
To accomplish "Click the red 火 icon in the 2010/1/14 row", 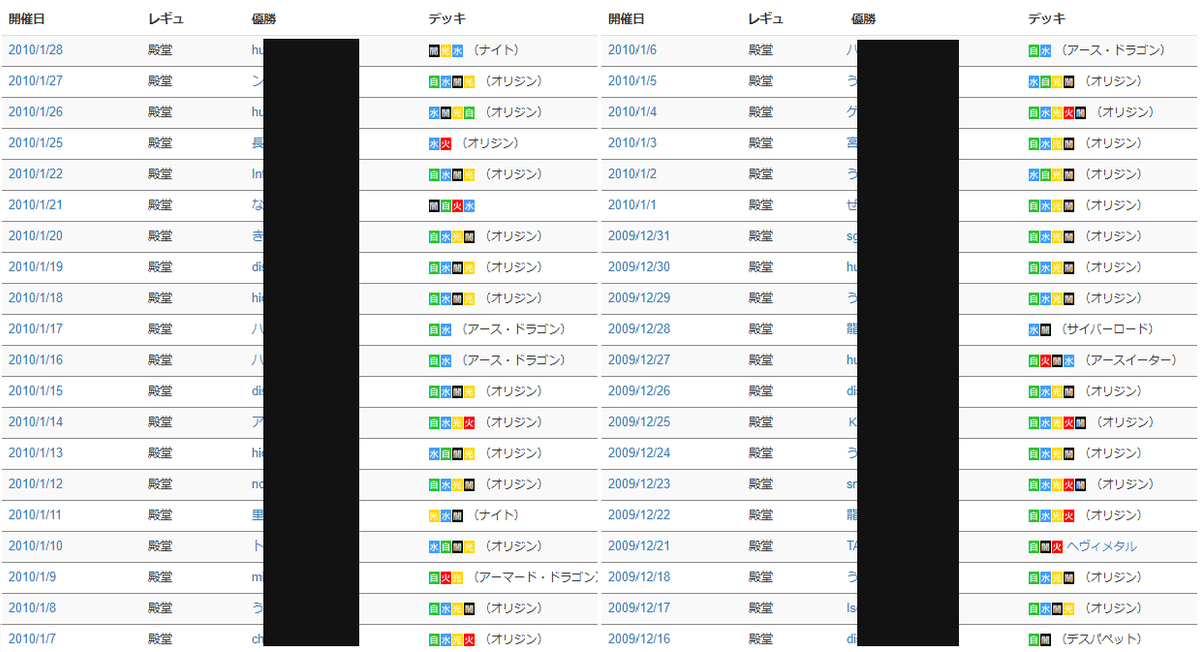I will click(x=469, y=422).
